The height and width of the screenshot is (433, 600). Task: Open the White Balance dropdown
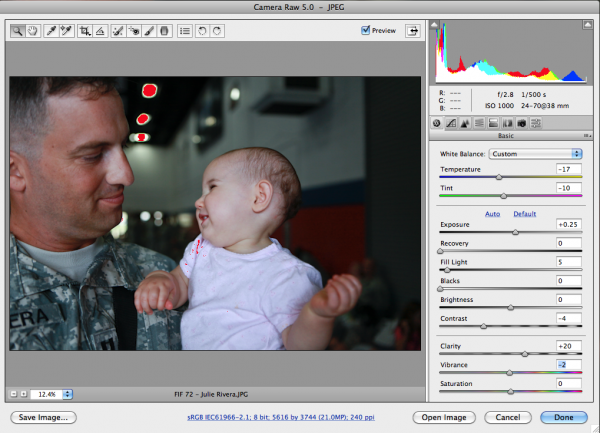pyautogui.click(x=535, y=154)
